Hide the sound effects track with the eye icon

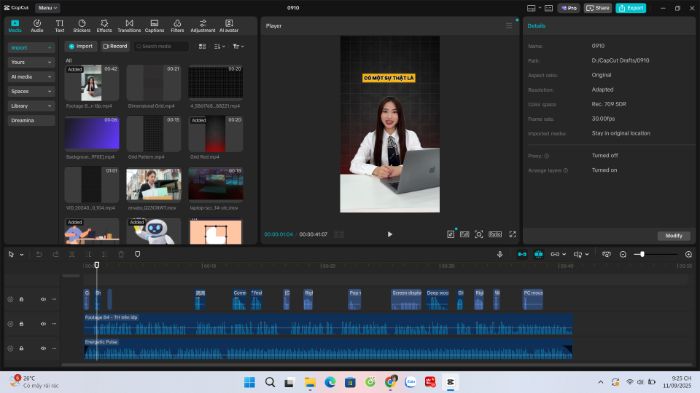(x=43, y=299)
